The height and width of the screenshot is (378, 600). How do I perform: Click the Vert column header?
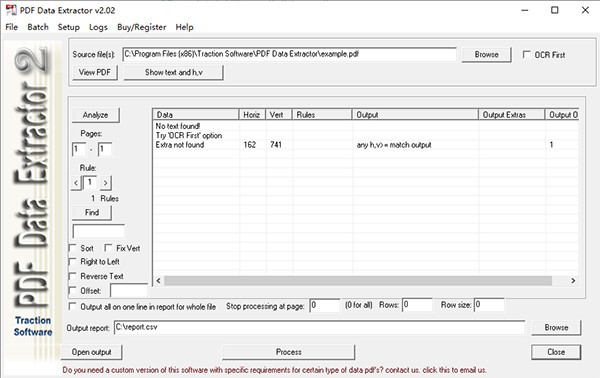pyautogui.click(x=279, y=115)
